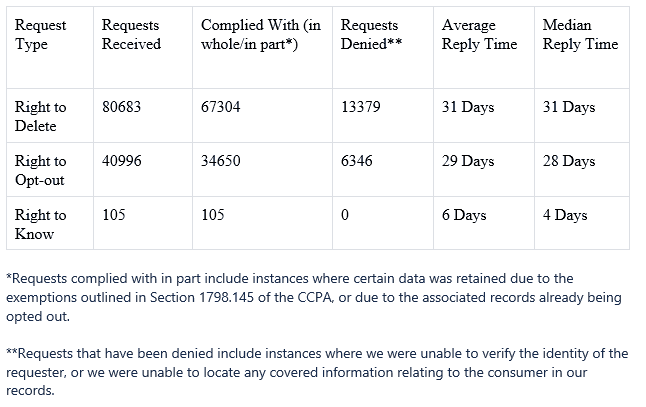Select the 28 Days median reply cell
646x407 pixels.
point(569,161)
